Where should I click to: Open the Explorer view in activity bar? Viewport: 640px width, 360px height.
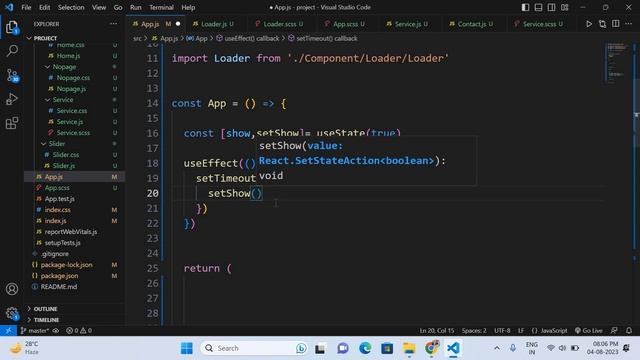(12, 27)
